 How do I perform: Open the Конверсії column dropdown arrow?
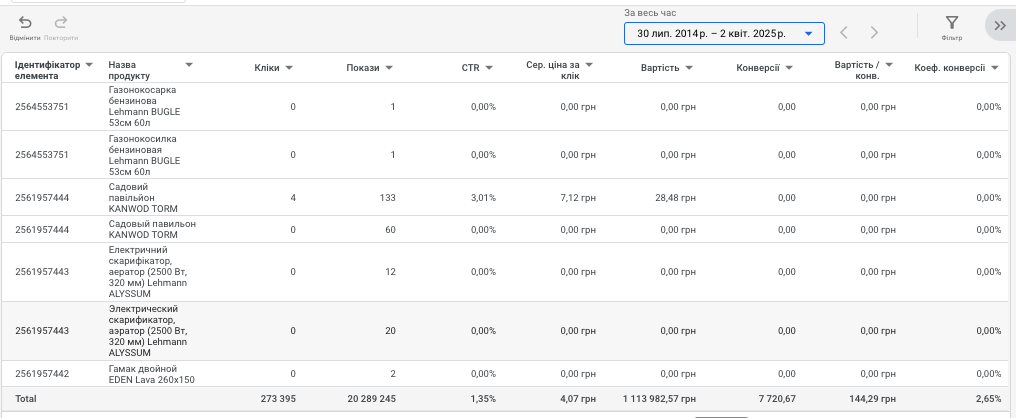pyautogui.click(x=789, y=68)
